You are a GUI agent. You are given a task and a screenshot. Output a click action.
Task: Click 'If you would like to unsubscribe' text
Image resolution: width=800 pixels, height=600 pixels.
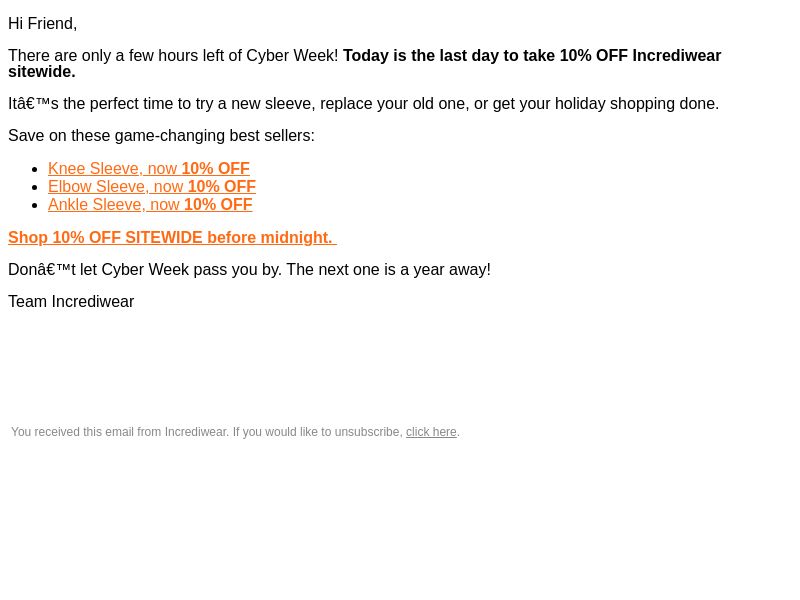click(317, 432)
